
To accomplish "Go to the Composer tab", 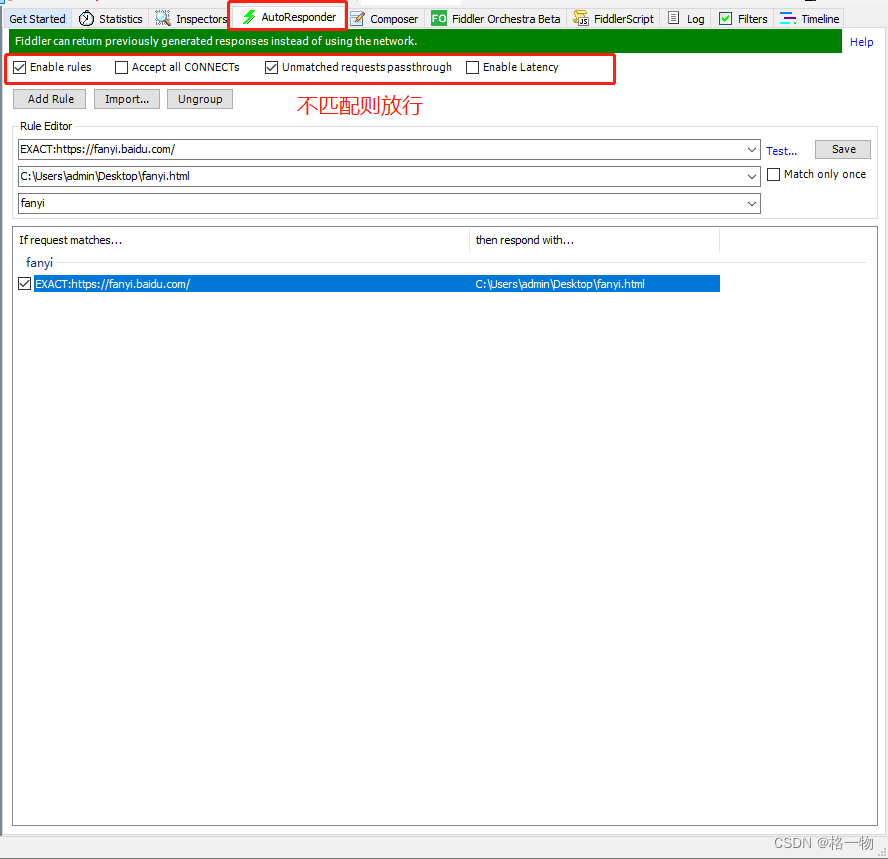I will (x=385, y=19).
